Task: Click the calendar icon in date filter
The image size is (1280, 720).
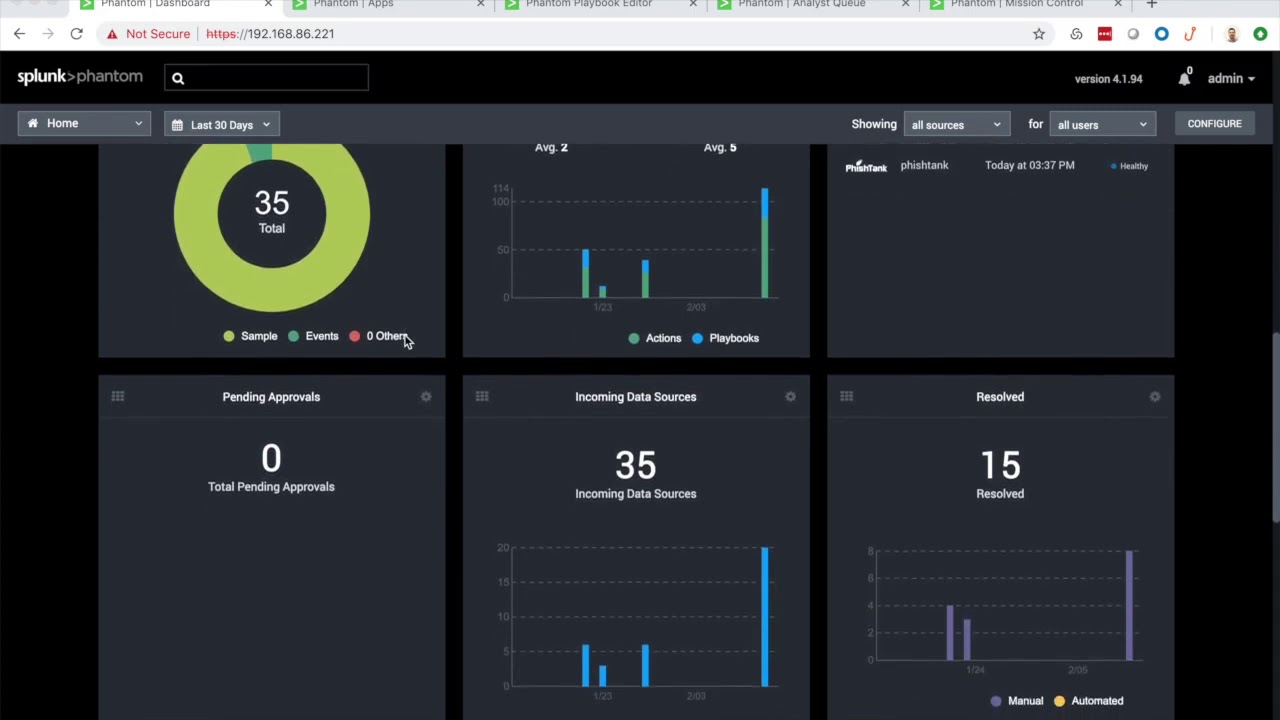Action: 177,125
